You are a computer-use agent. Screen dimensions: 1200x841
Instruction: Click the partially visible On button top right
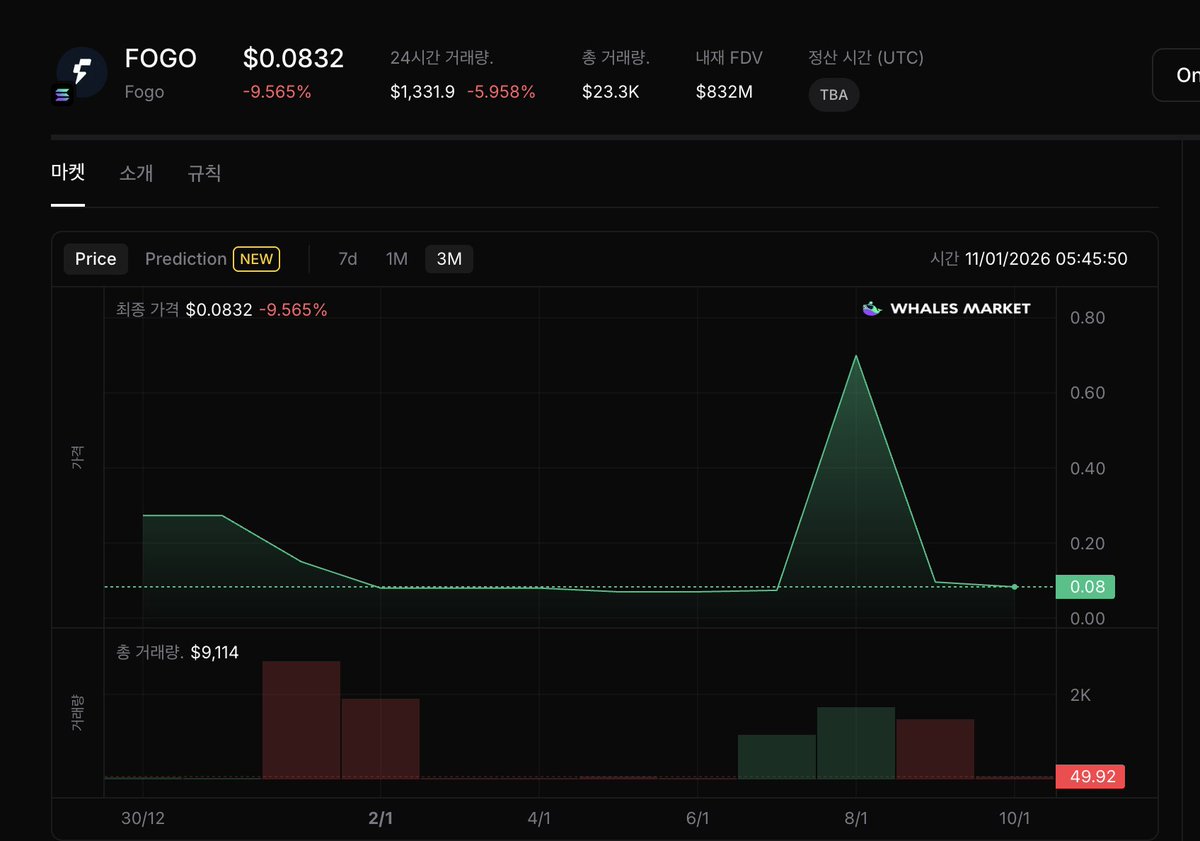coord(1184,74)
